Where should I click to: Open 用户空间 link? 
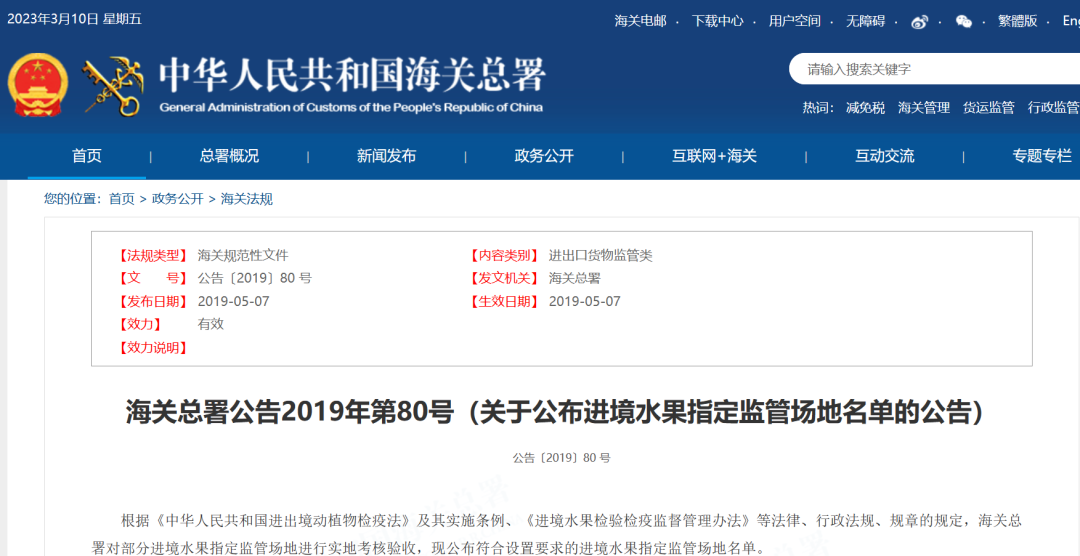pos(795,21)
